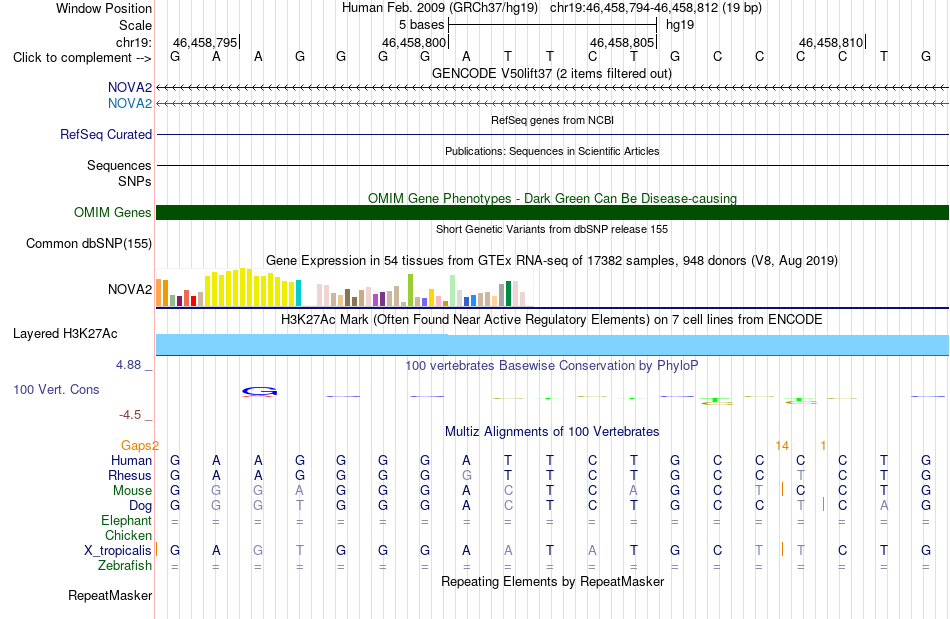Screen dimensions: 950x619
Task: Select the X_tropicalis alignment row label
Action: (118, 551)
